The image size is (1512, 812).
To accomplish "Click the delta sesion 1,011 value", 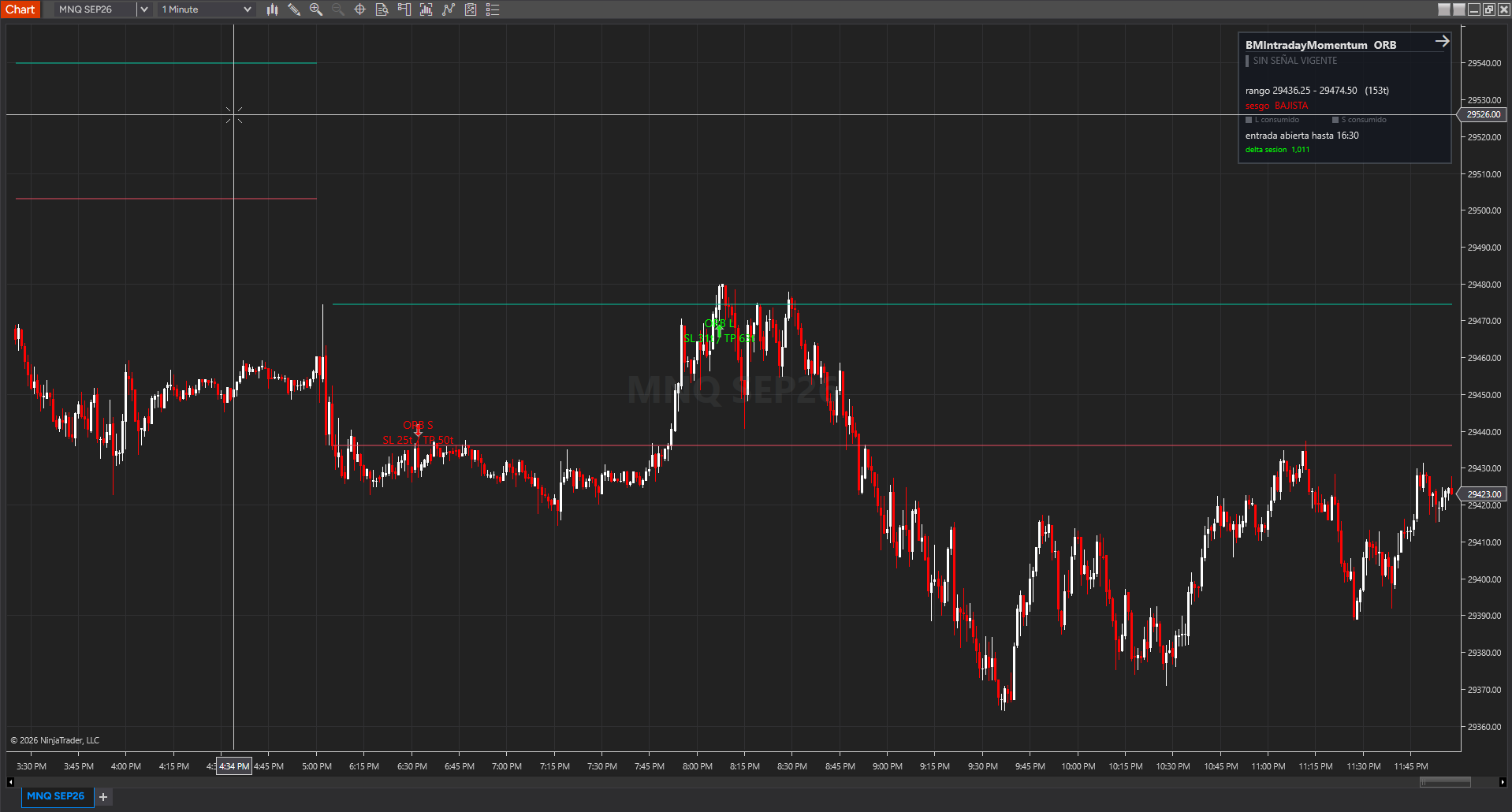I will click(1278, 150).
